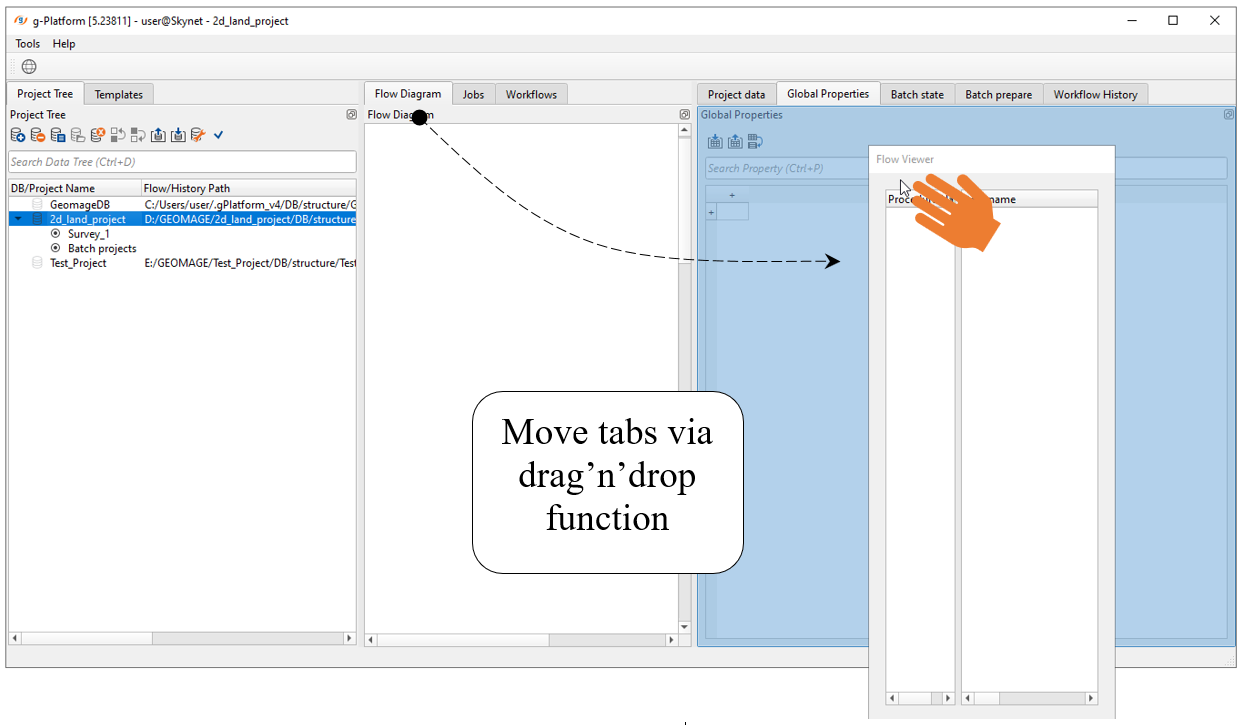Click the Flow Viewer right pane scroll-right arrow

(1091, 698)
